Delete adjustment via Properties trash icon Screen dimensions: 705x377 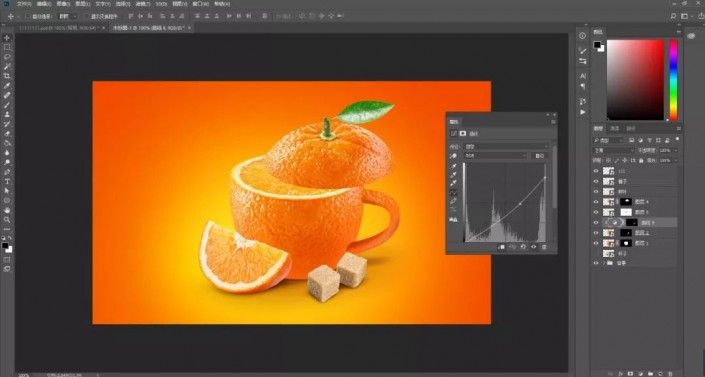pyautogui.click(x=544, y=247)
